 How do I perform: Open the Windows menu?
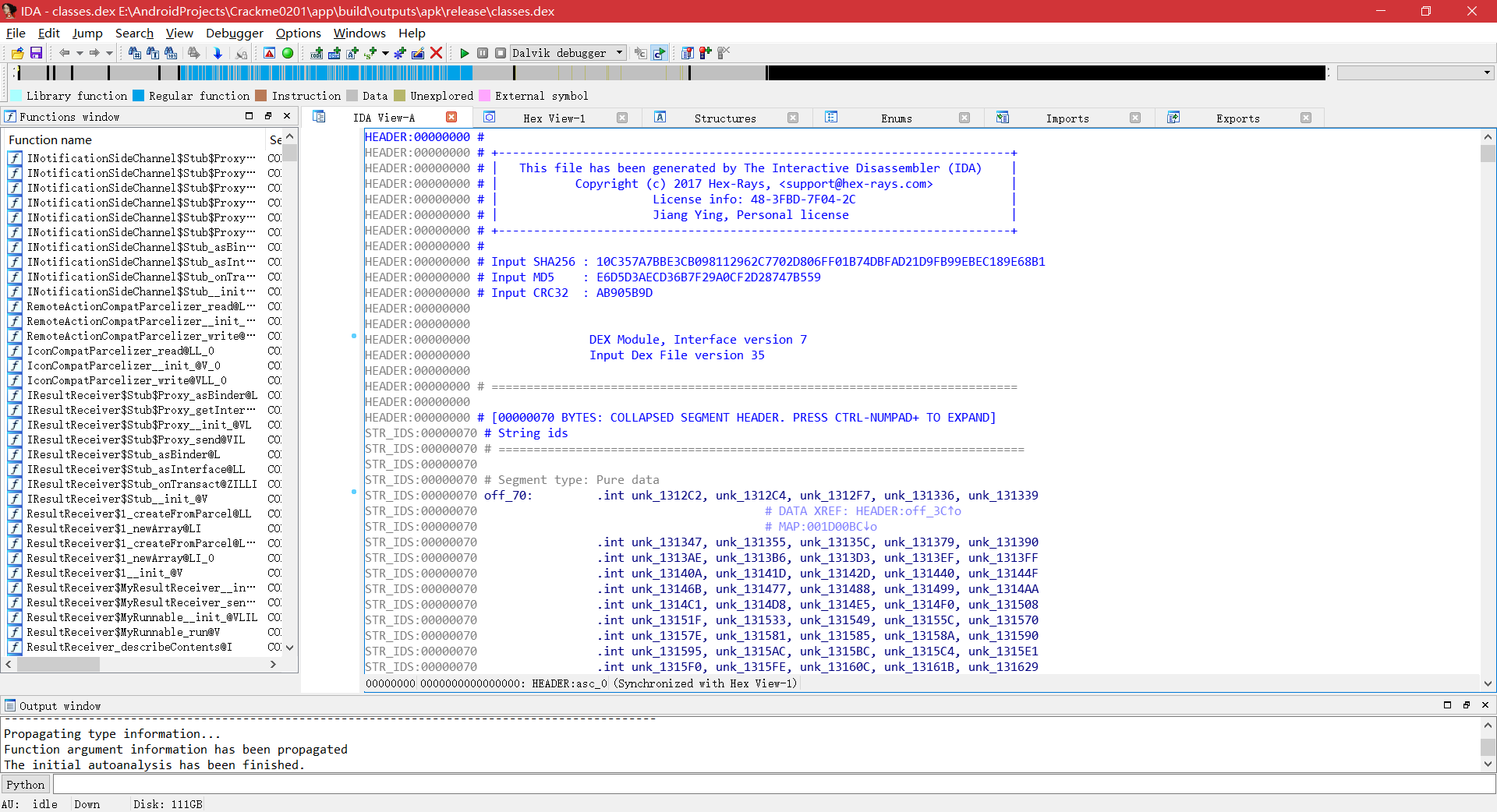[359, 33]
